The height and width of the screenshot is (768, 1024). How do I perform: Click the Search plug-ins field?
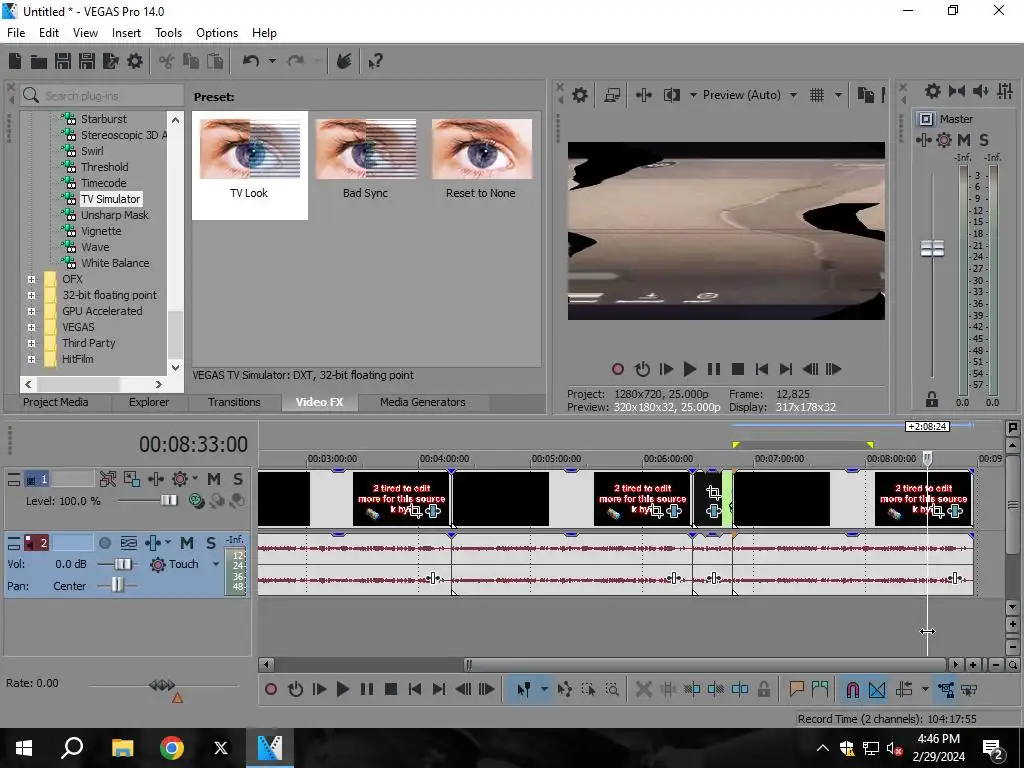tap(103, 96)
